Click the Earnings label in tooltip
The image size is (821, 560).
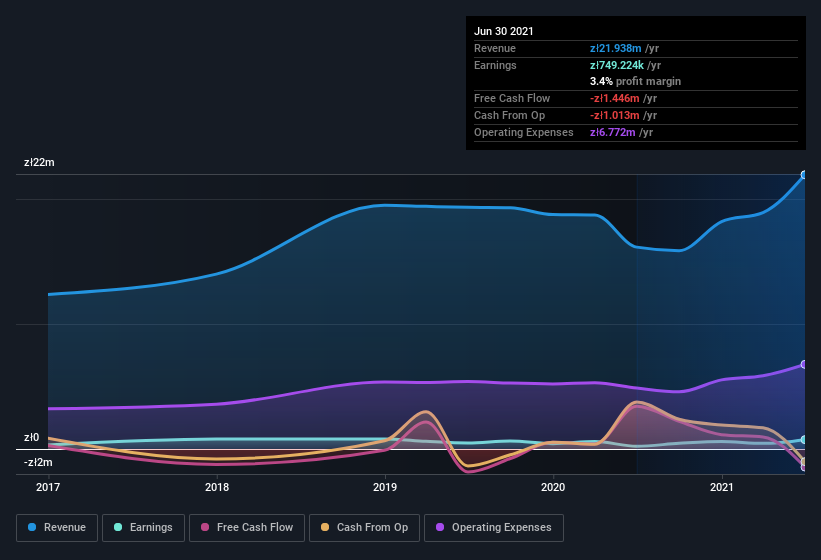(x=495, y=65)
